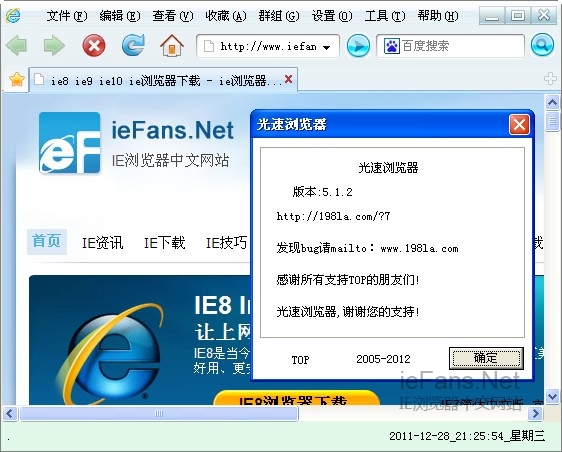Click the horizontal scrollbar right arrow
The image size is (562, 452).
[x=535, y=414]
